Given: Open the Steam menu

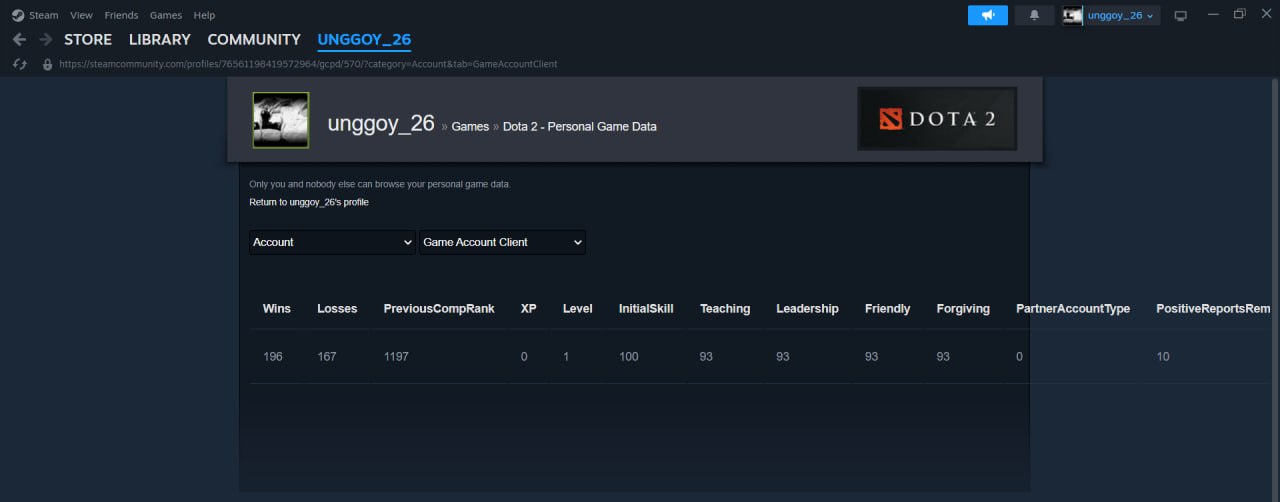Looking at the screenshot, I should pyautogui.click(x=44, y=15).
